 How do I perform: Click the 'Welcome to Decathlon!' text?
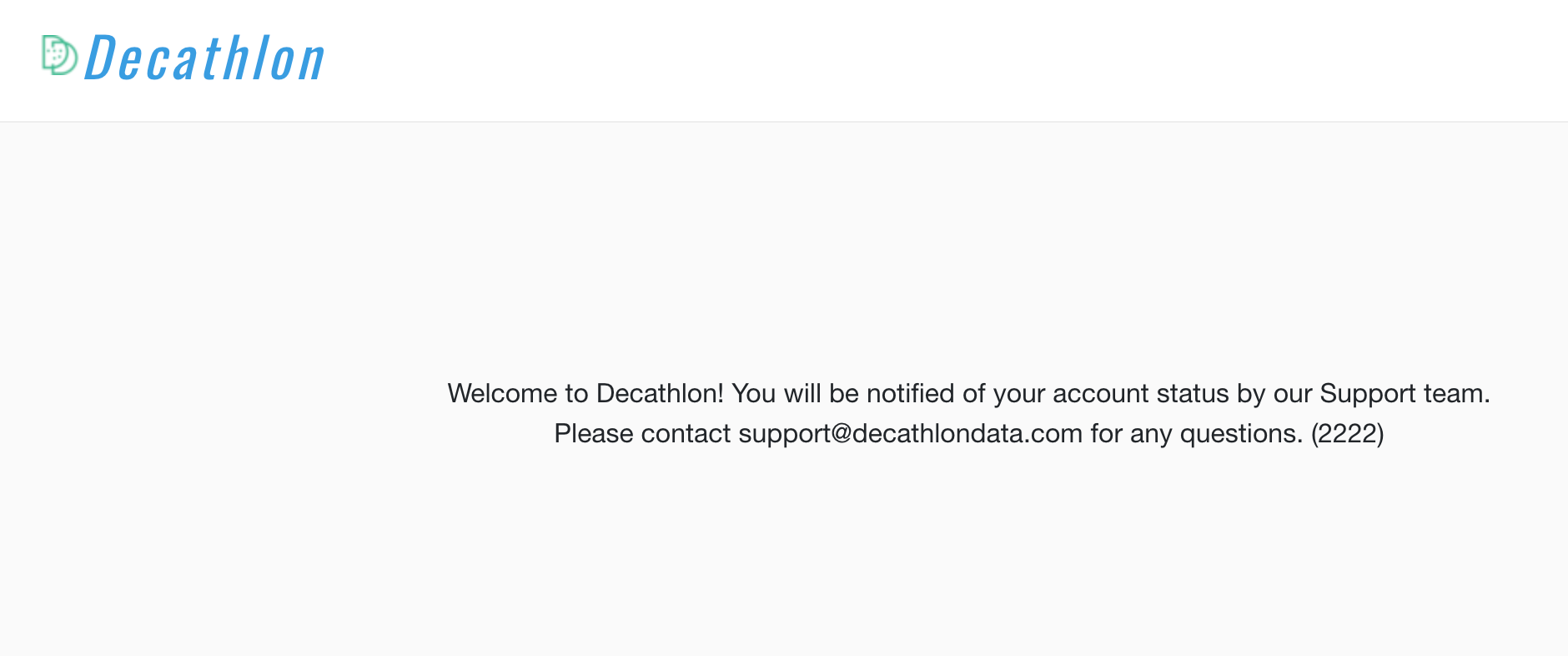click(585, 393)
